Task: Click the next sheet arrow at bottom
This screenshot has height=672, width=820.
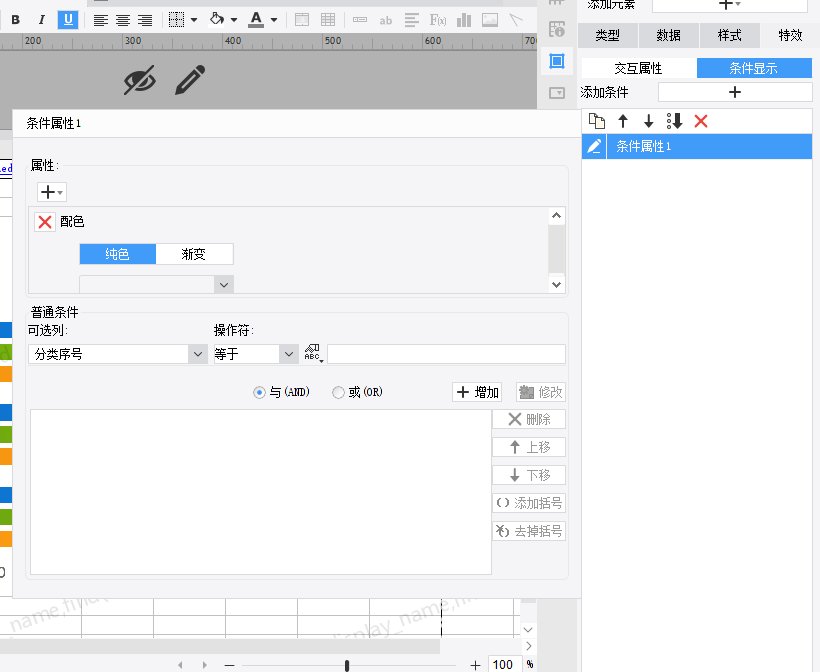Action: click(204, 665)
